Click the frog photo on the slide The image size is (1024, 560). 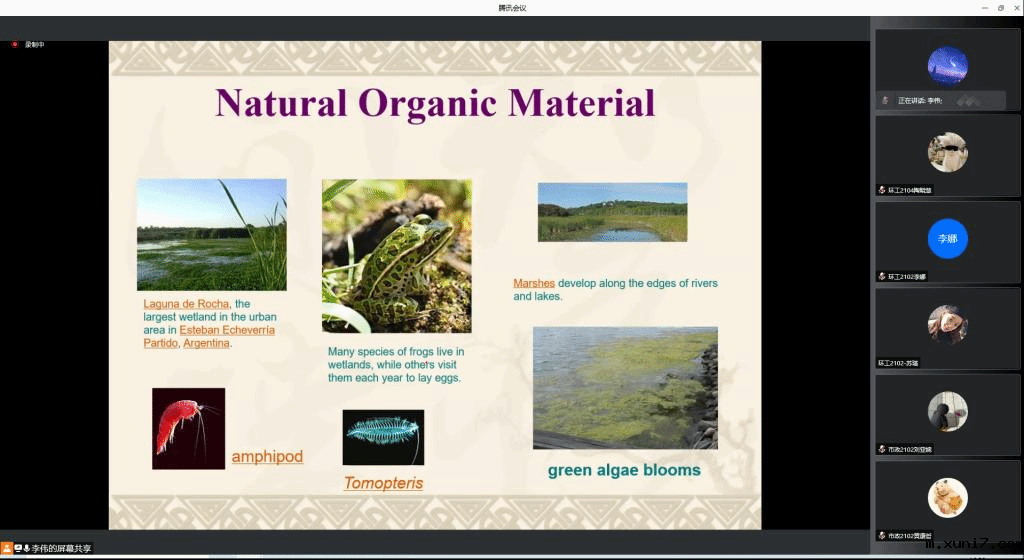[396, 255]
